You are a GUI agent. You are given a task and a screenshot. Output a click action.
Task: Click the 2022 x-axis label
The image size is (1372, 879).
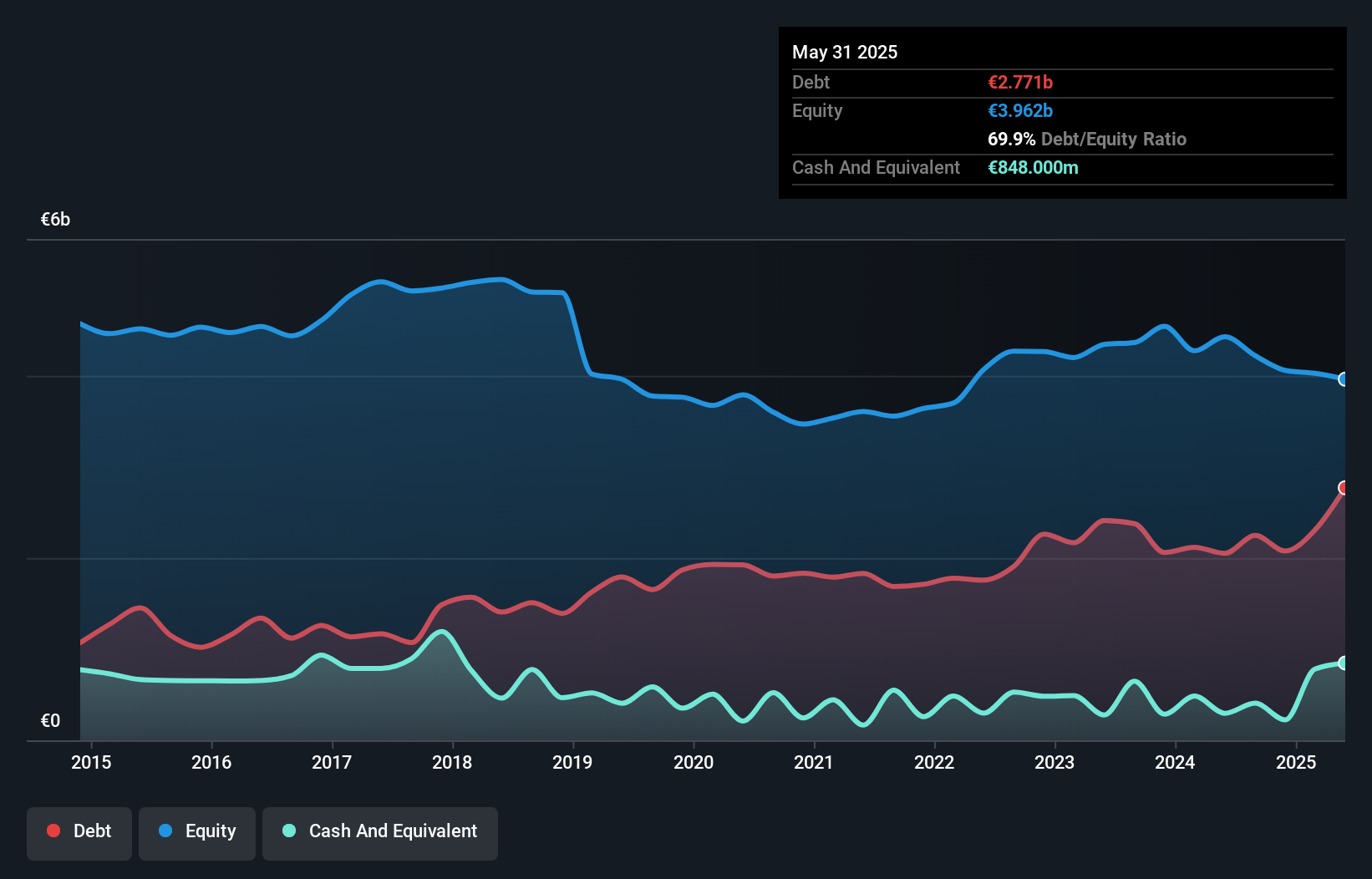934,762
